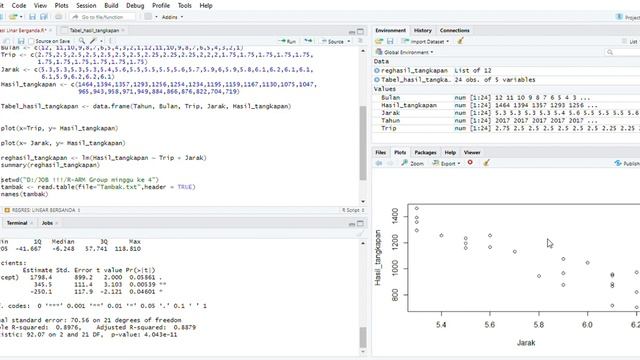This screenshot has height=360, width=640.
Task: Open the Global Environment dropdown
Action: pyautogui.click(x=404, y=52)
